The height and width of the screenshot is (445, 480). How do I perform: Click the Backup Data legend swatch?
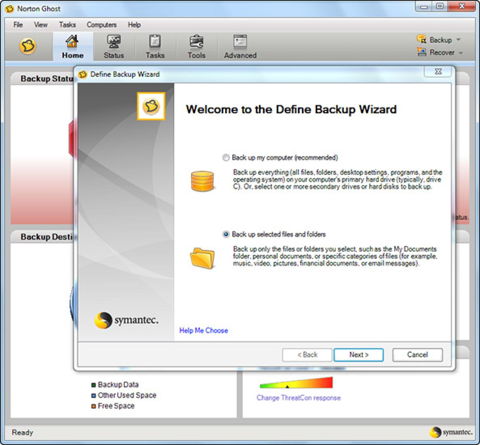[x=94, y=385]
